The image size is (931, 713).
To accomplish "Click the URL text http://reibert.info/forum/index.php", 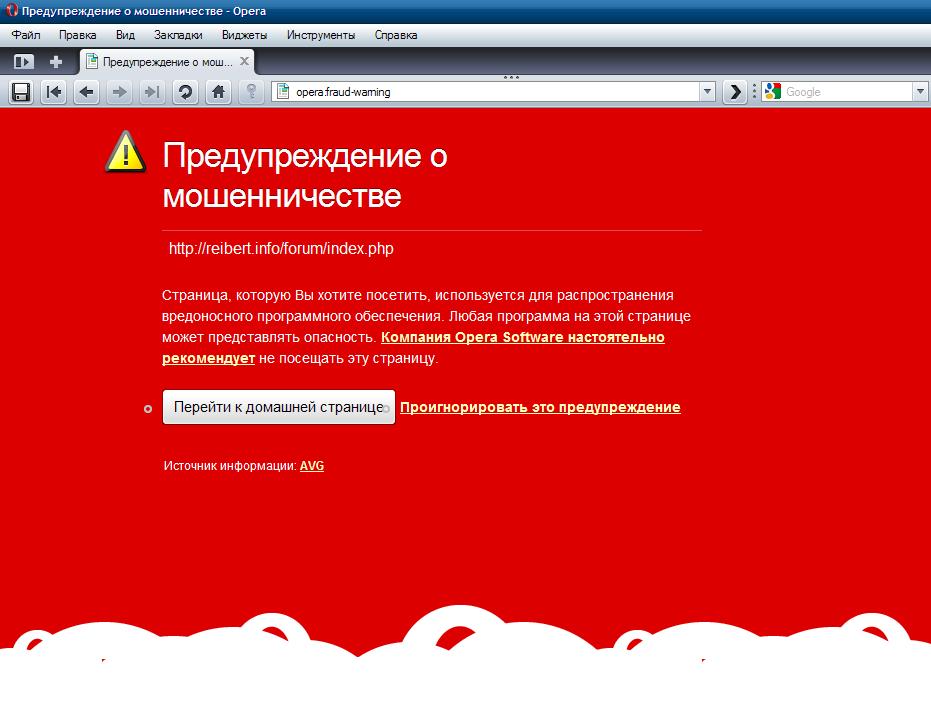I will click(x=281, y=249).
